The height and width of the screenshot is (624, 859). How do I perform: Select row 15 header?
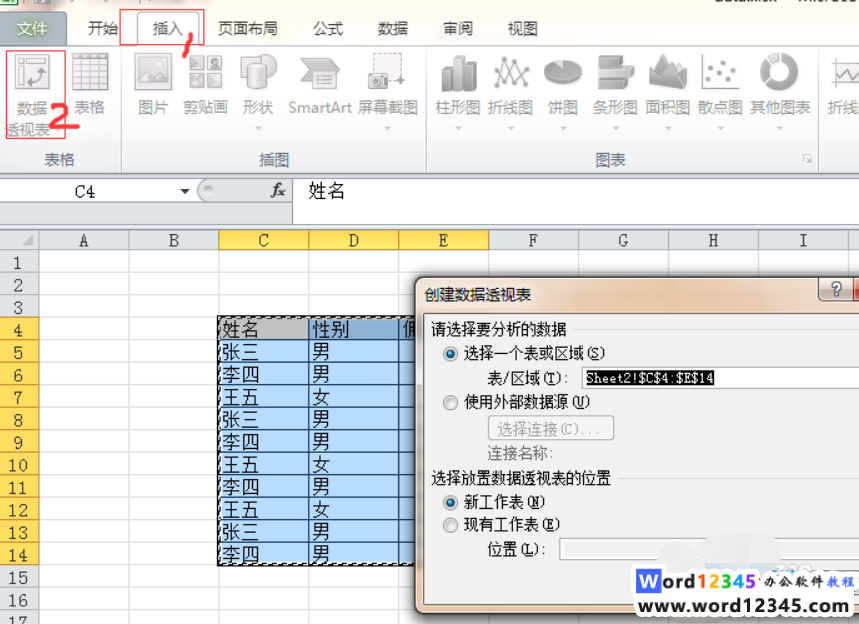click(x=19, y=577)
